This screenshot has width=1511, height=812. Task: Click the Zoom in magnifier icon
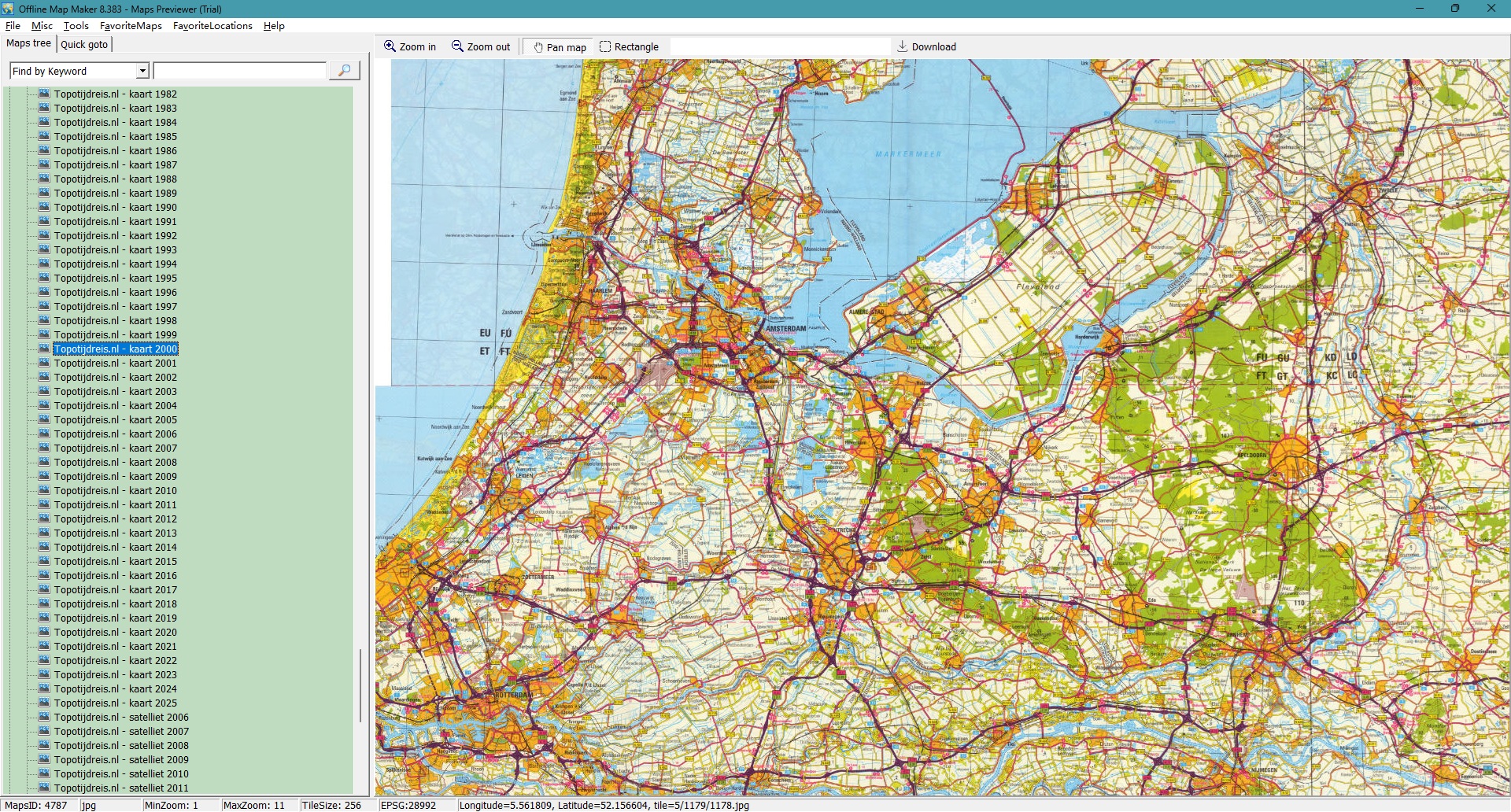tap(390, 46)
